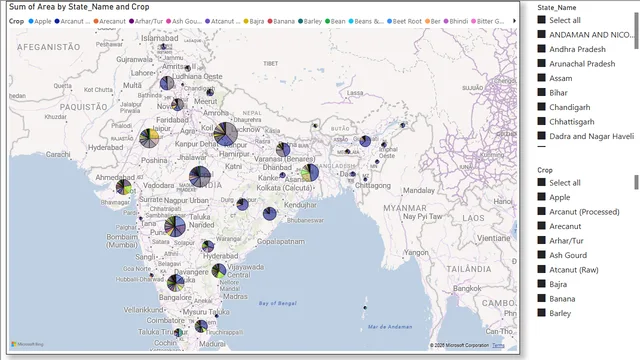Check the Barley crop checkbox
Image resolution: width=640 pixels, height=360 pixels.
point(542,313)
